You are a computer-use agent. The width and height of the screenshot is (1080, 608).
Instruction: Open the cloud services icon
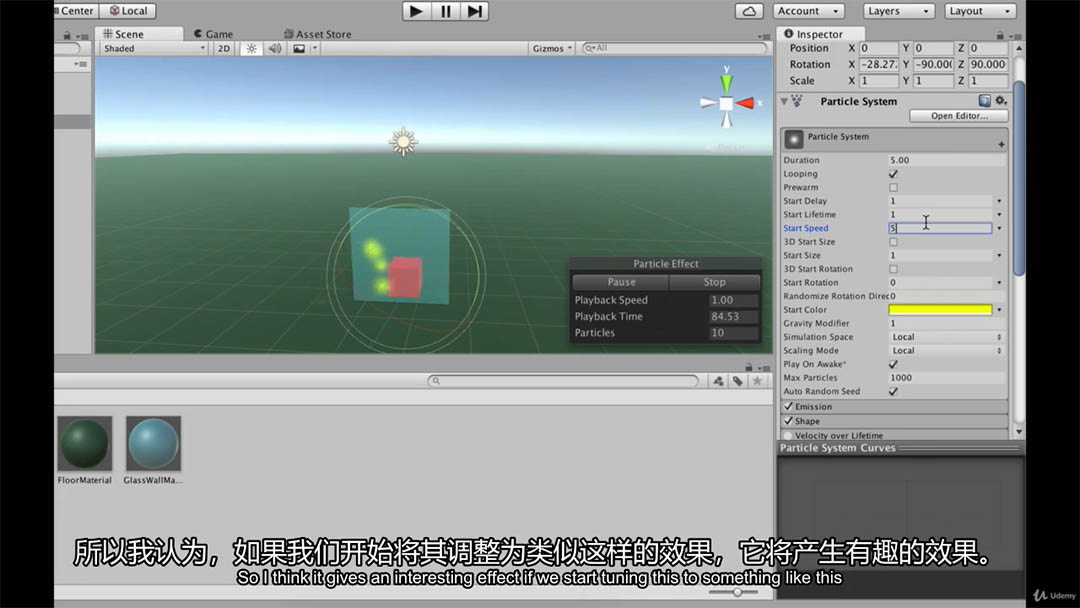(x=749, y=11)
